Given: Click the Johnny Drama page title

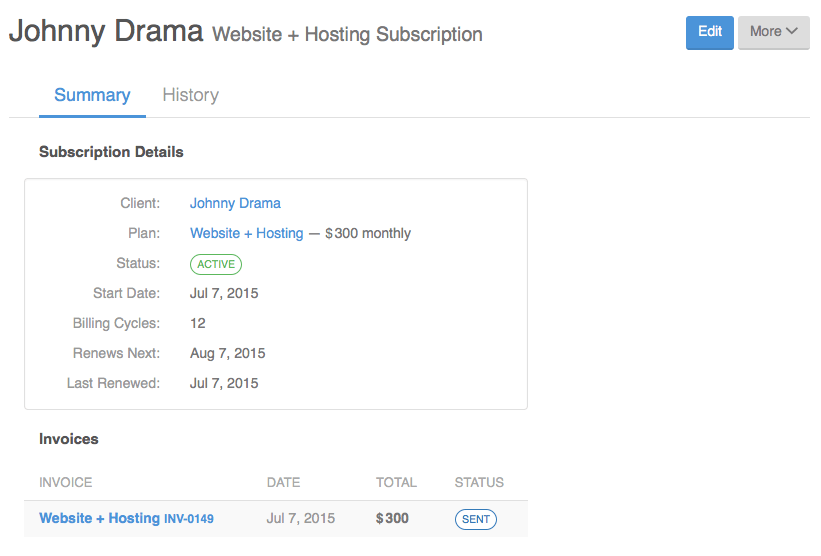Looking at the screenshot, I should (106, 31).
